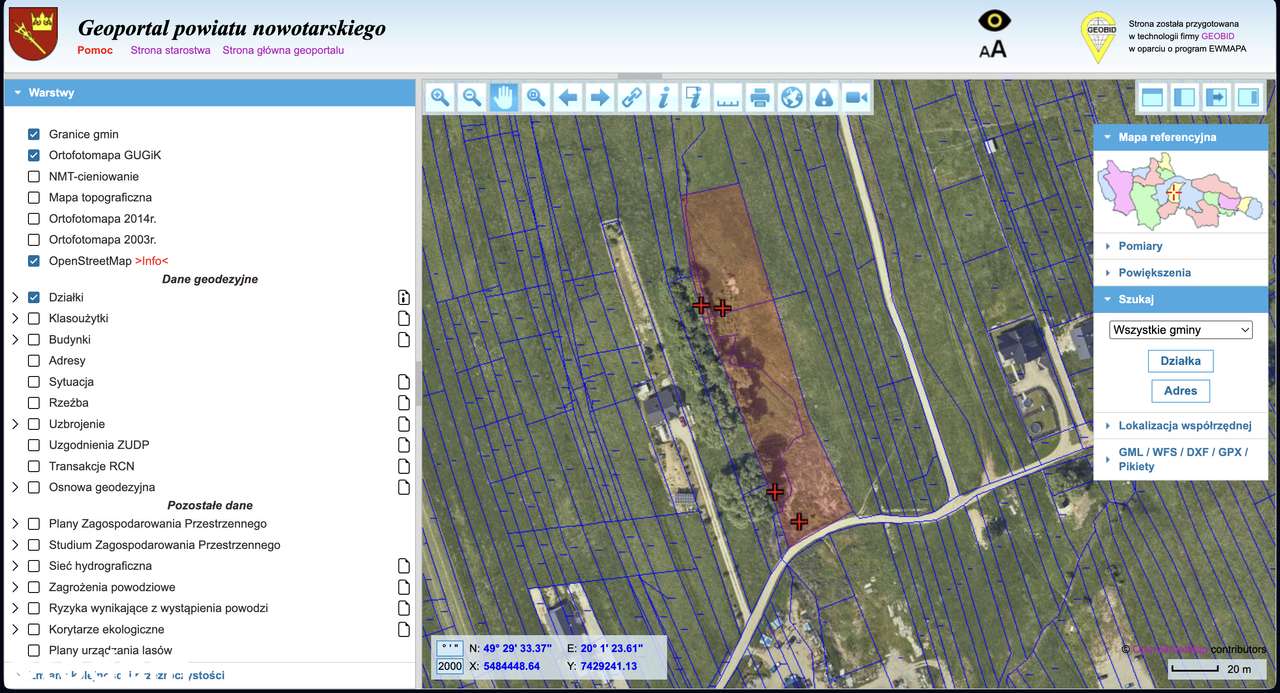Enable the Budynki layer checkbox
Viewport: 1280px width, 693px height.
(34, 340)
